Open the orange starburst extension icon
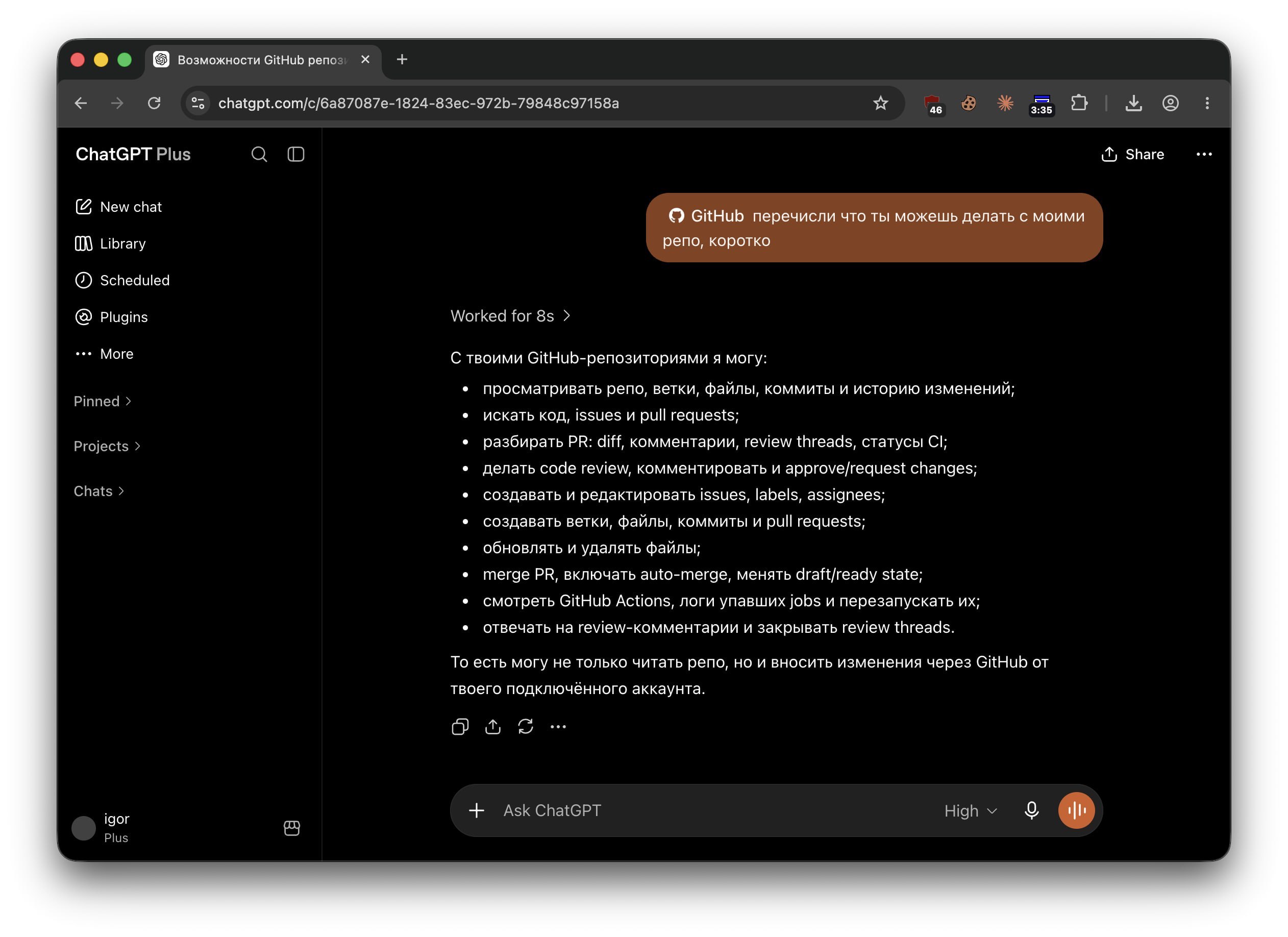Viewport: 1288px width, 937px height. (1005, 104)
